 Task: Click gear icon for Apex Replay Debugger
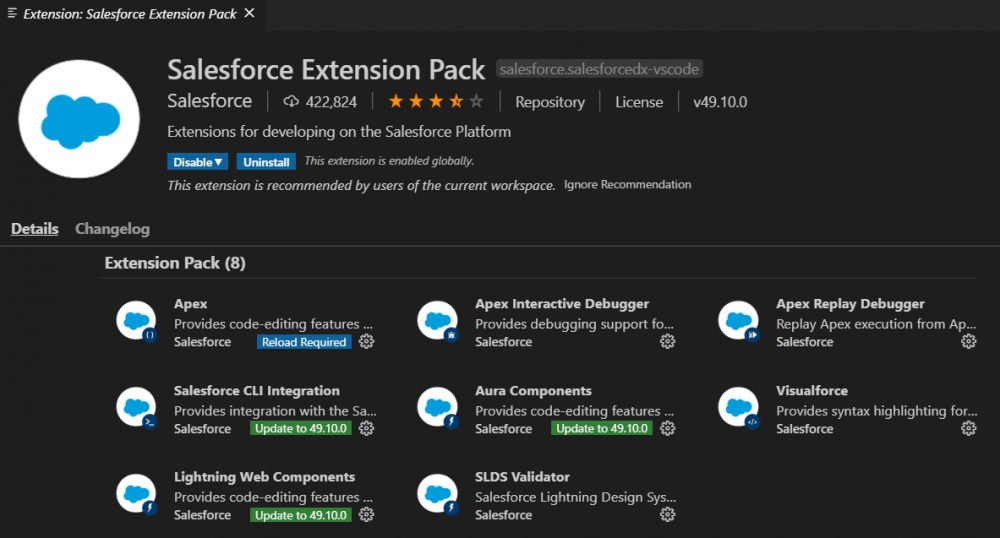pos(968,342)
